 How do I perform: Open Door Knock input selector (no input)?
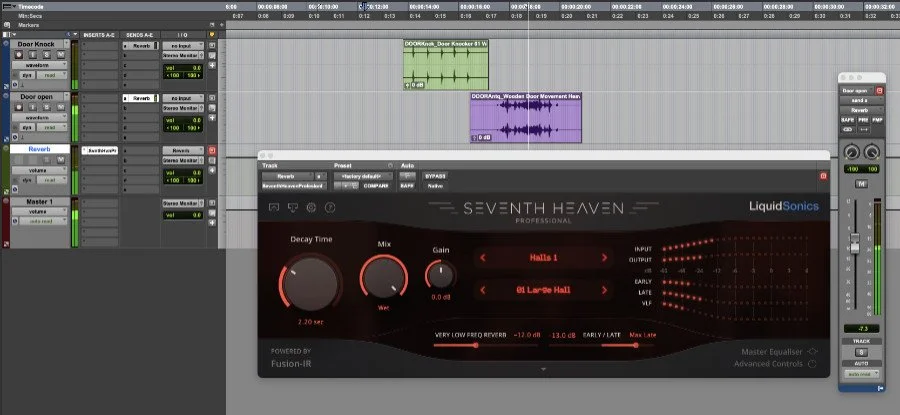(183, 45)
